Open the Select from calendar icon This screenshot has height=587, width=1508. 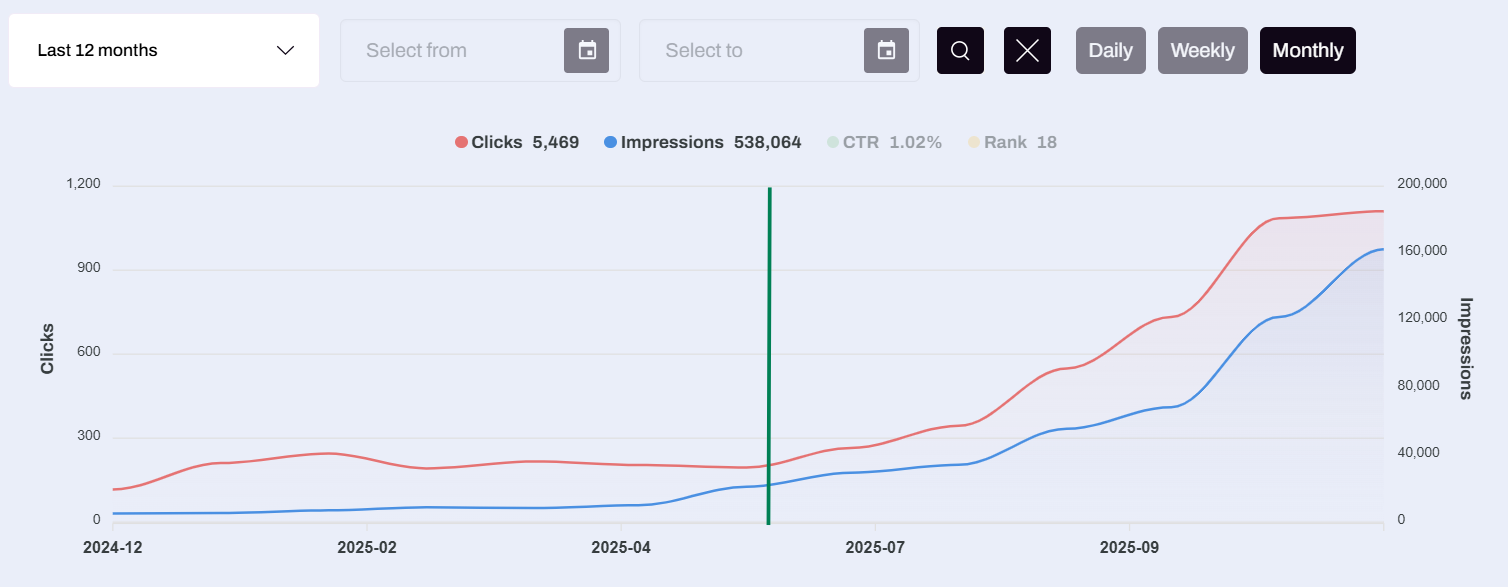(x=587, y=50)
